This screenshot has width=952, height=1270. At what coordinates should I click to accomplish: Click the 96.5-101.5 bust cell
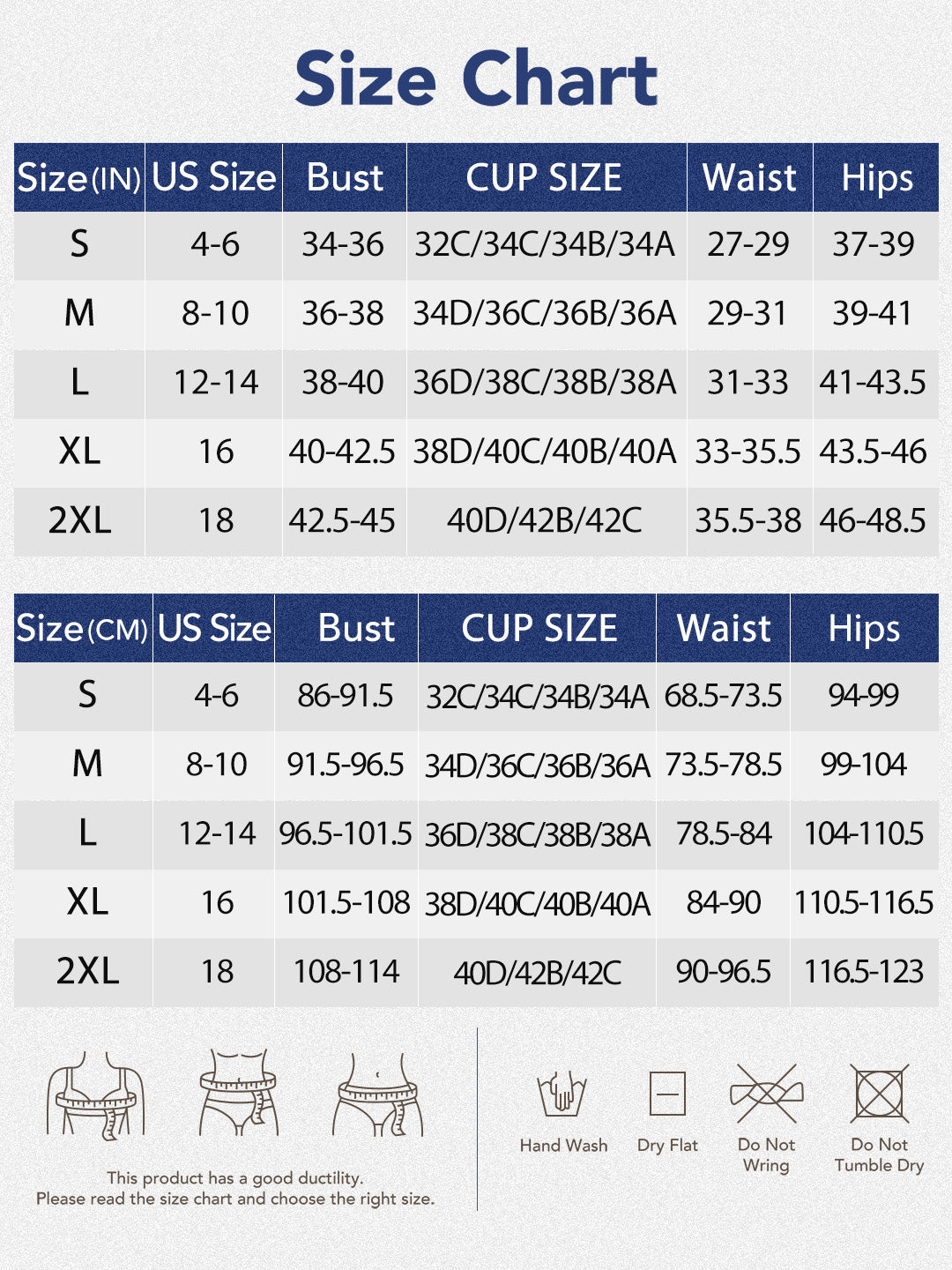pyautogui.click(x=346, y=833)
